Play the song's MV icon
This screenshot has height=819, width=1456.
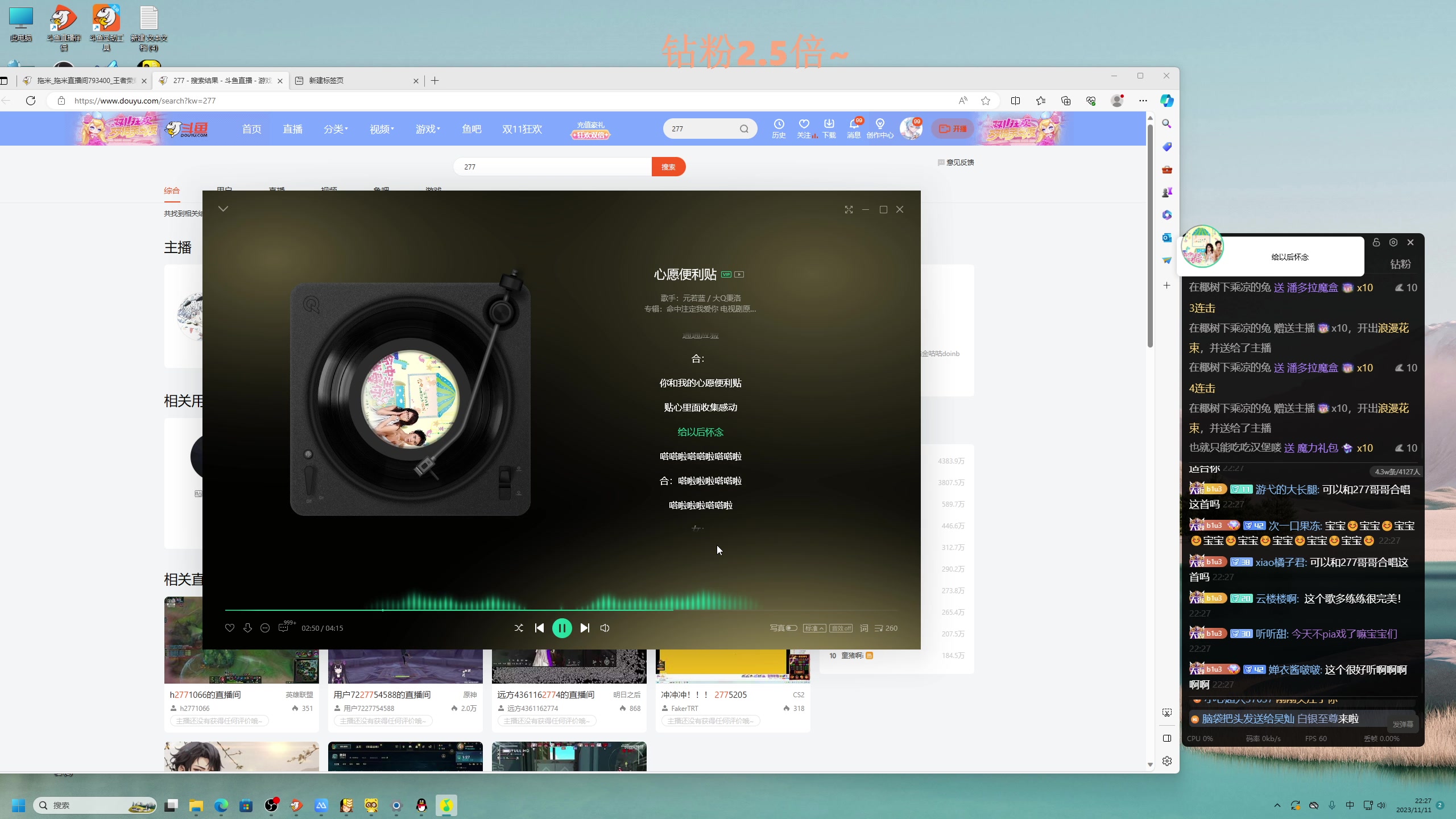[x=739, y=275]
